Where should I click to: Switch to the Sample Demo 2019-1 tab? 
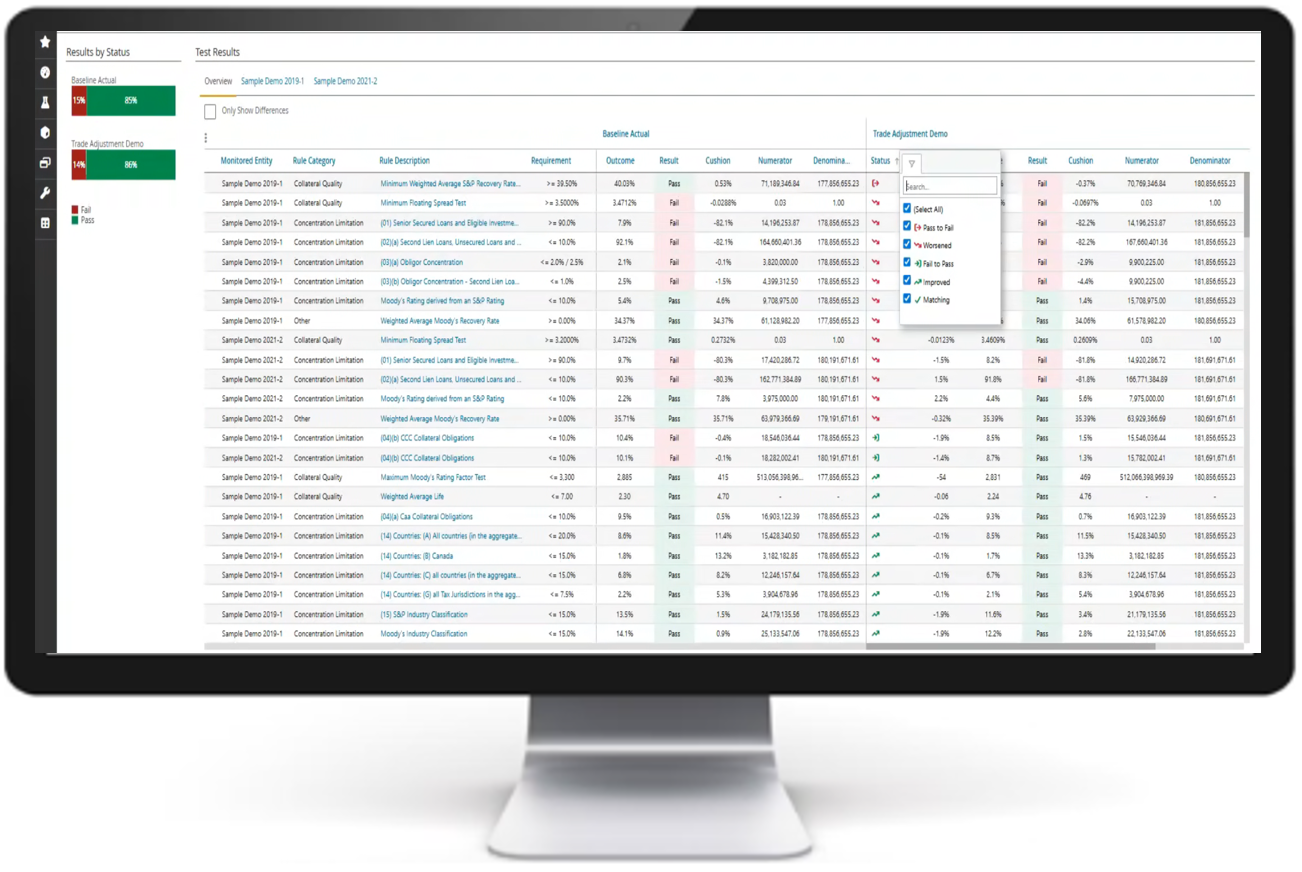tap(272, 81)
